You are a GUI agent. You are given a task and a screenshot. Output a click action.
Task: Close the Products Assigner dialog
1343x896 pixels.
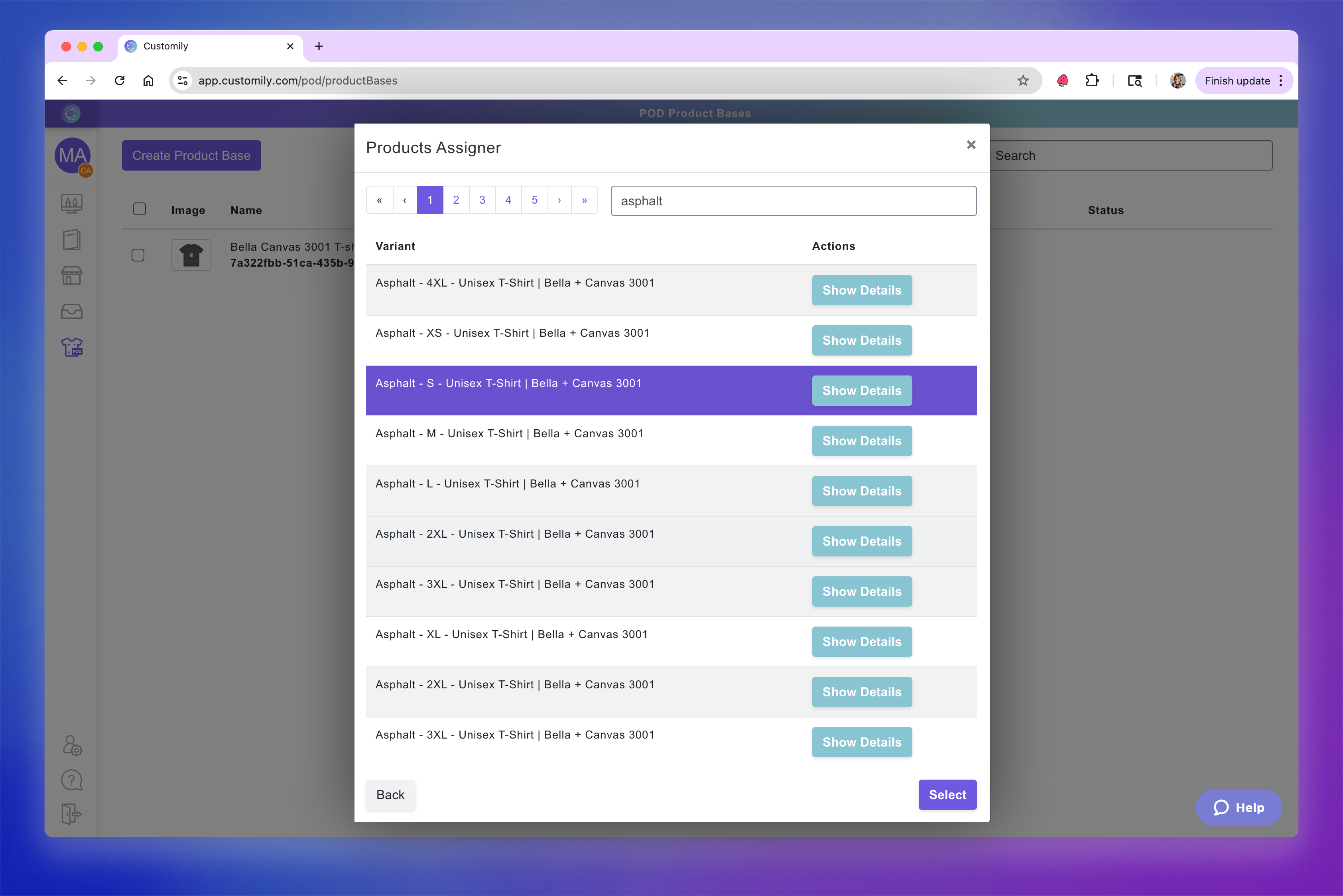971,145
